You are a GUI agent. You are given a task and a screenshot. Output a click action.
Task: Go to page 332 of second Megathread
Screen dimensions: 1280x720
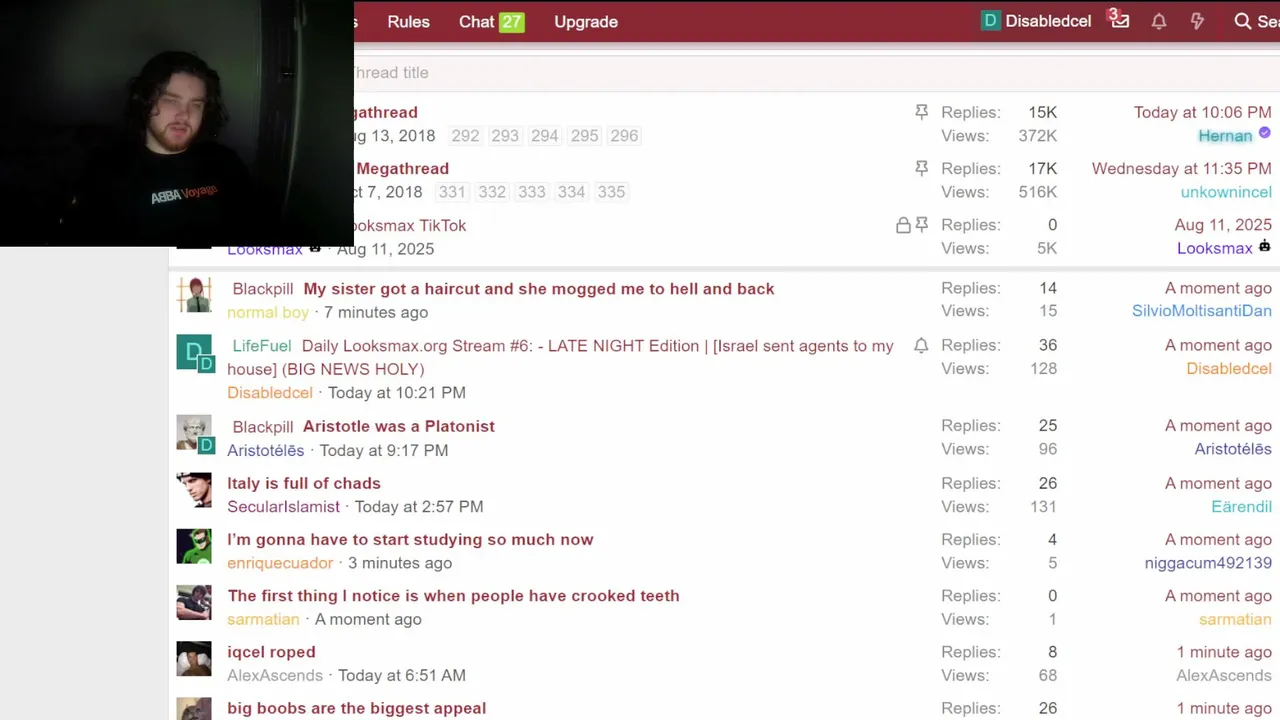492,192
